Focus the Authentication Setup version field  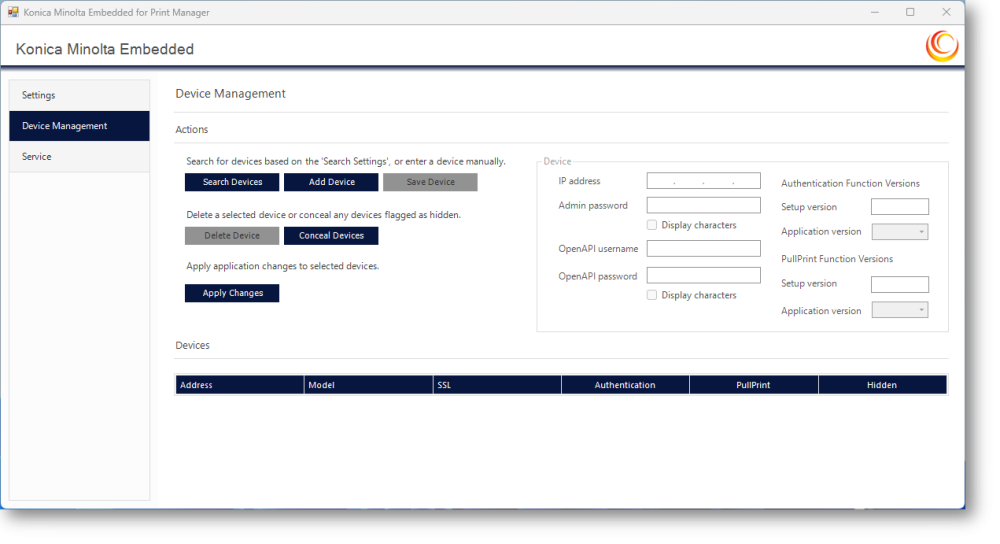pyautogui.click(x=900, y=207)
